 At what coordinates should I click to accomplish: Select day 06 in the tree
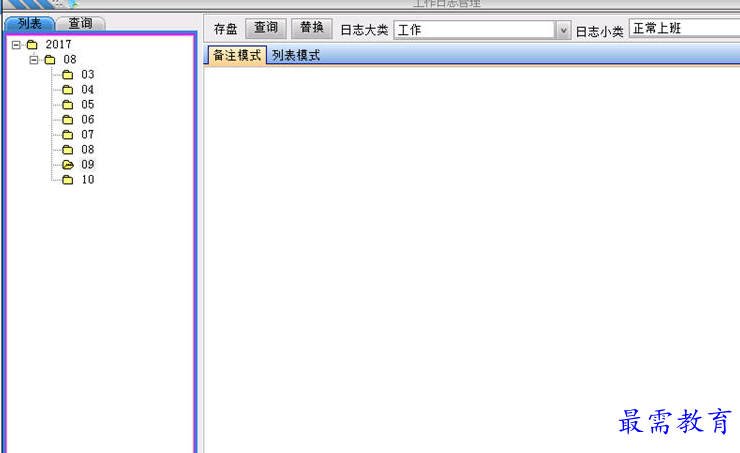88,119
